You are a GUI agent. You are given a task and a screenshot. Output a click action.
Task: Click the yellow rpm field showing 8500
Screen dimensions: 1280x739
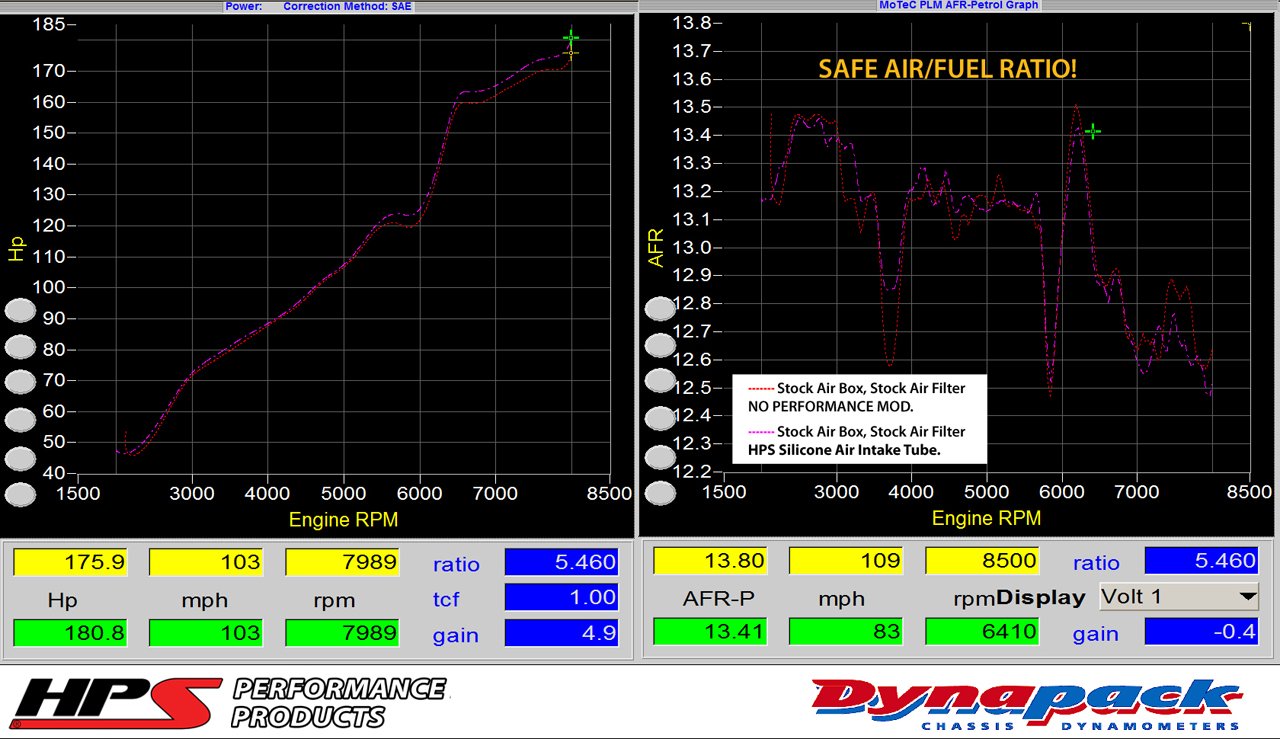(983, 561)
